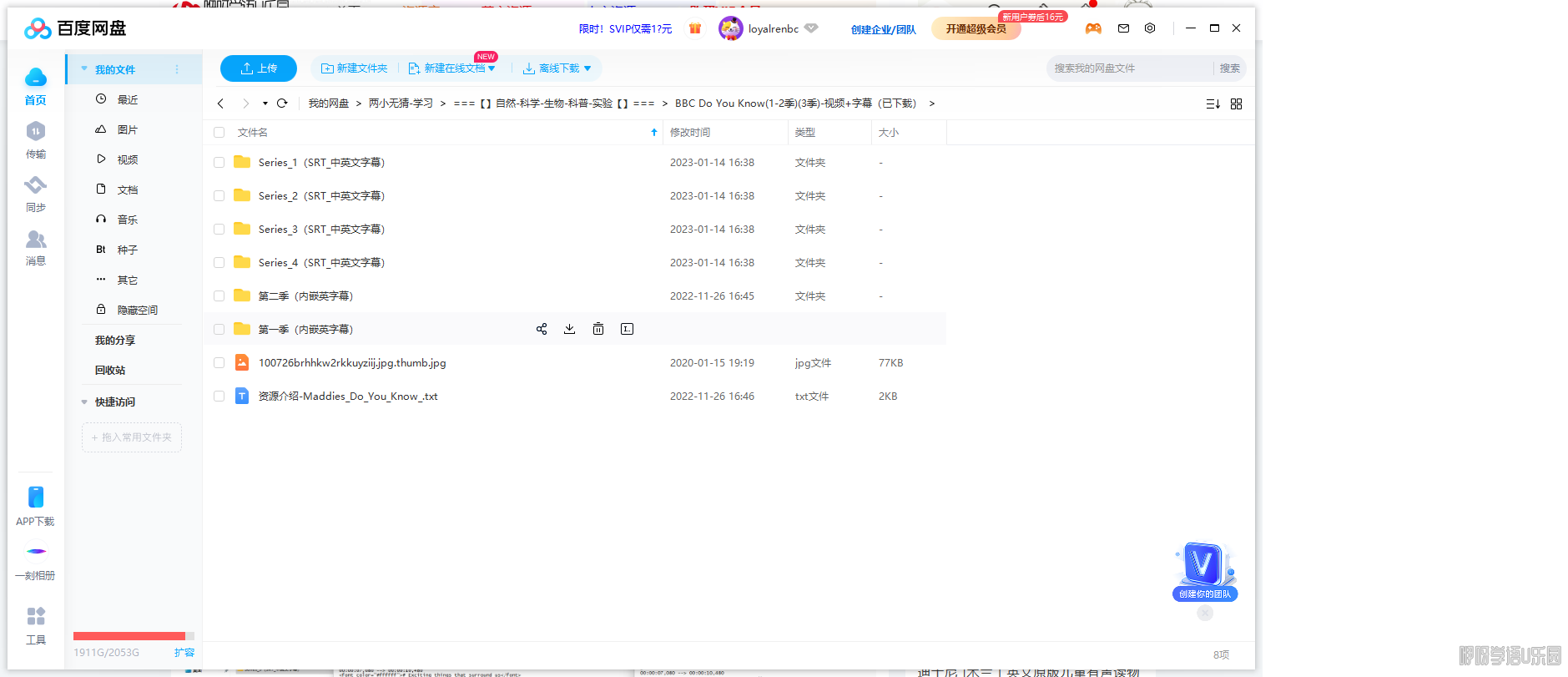Open the 离线下载 dropdown arrow
The height and width of the screenshot is (677, 1568).
tap(587, 68)
